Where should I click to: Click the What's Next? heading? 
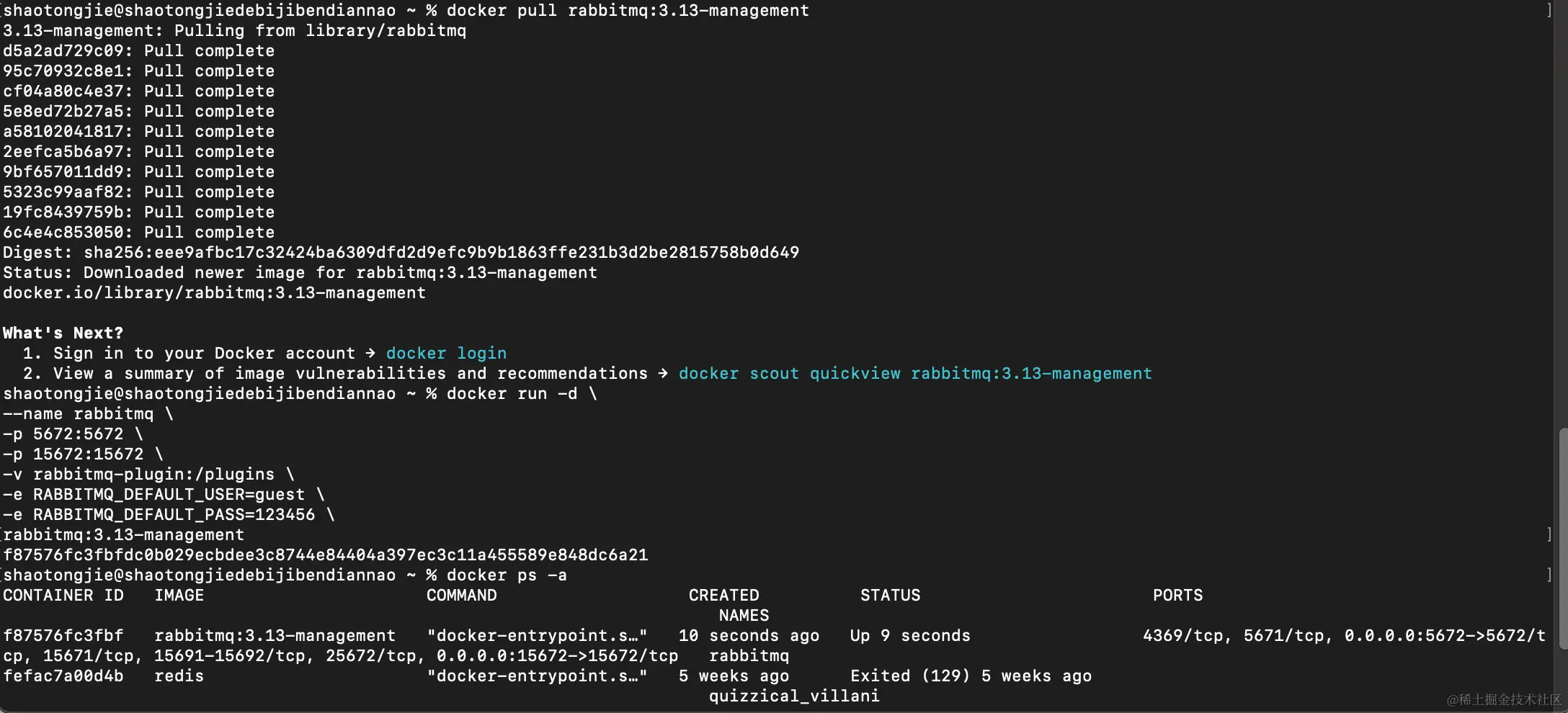pyautogui.click(x=63, y=333)
